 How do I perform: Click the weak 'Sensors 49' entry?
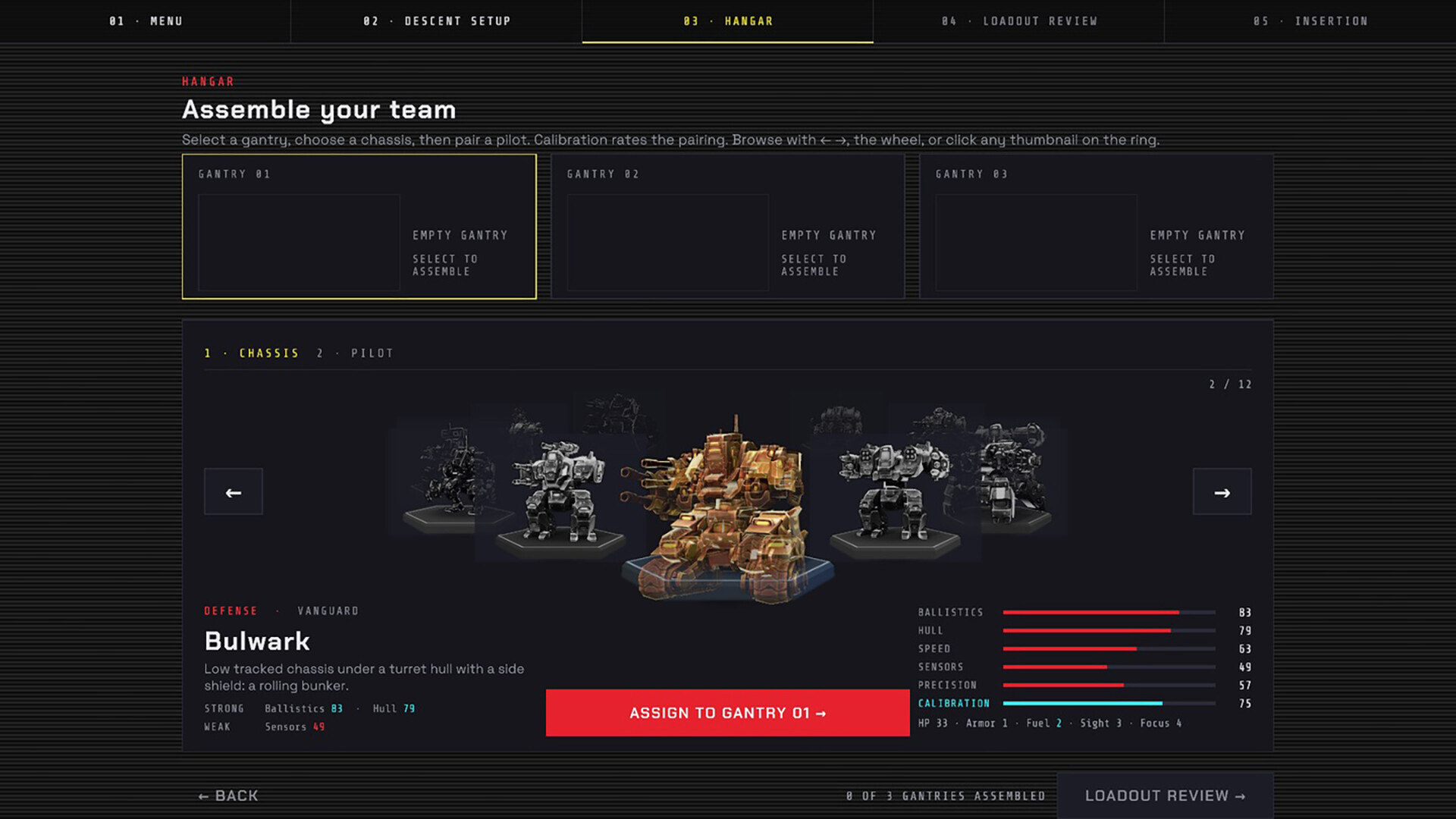tap(294, 726)
